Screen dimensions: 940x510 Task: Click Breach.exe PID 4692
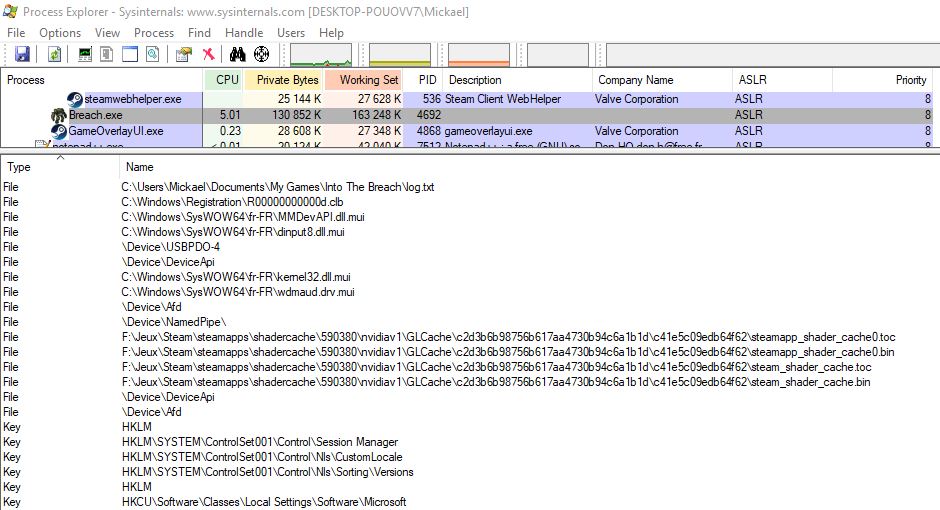click(429, 115)
